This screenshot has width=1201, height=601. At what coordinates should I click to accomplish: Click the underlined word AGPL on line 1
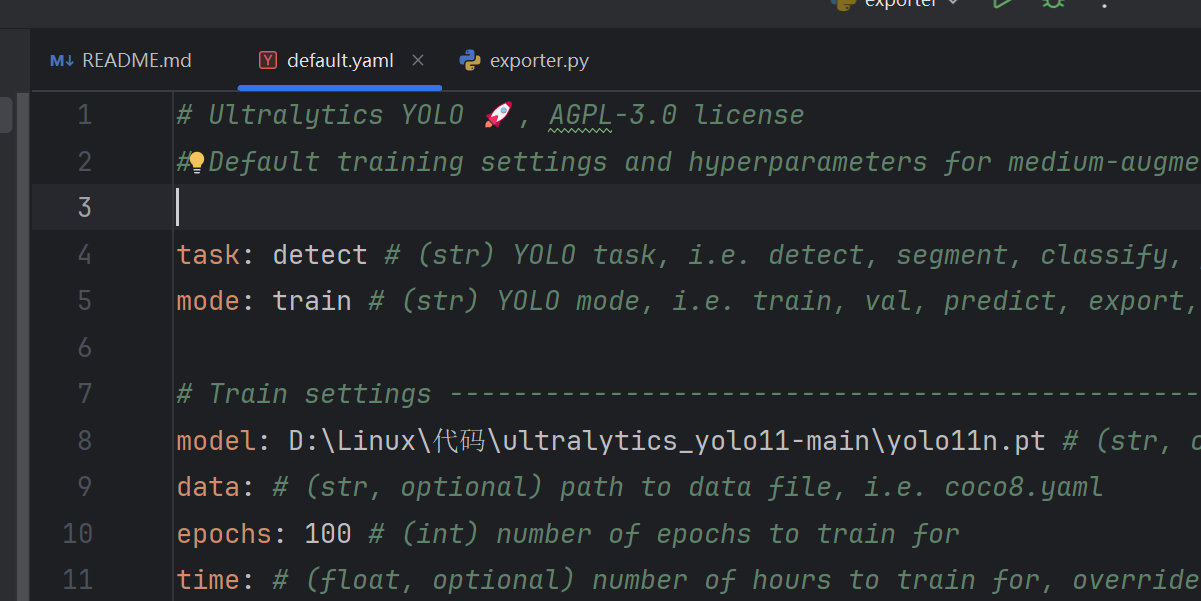pos(580,115)
